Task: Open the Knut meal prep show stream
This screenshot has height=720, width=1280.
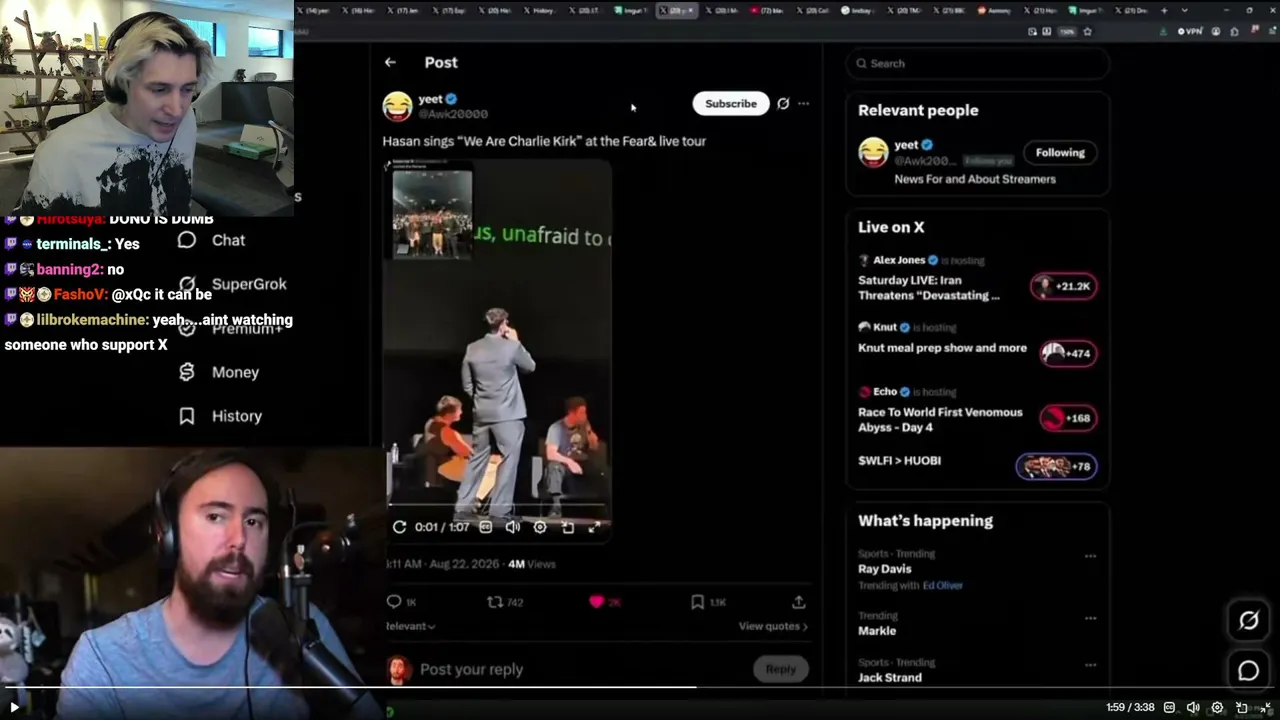Action: 942,348
